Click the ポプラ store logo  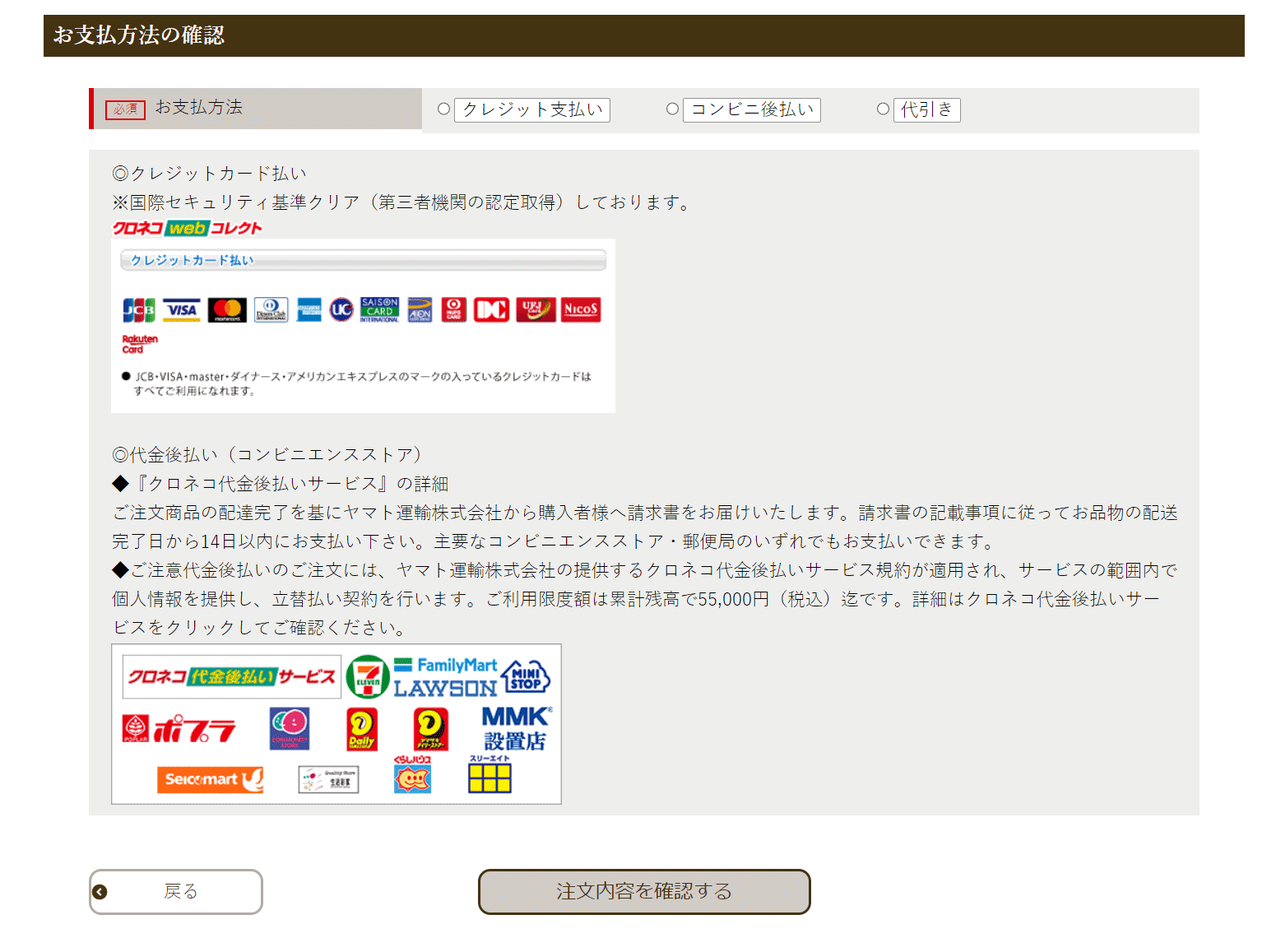tap(179, 729)
